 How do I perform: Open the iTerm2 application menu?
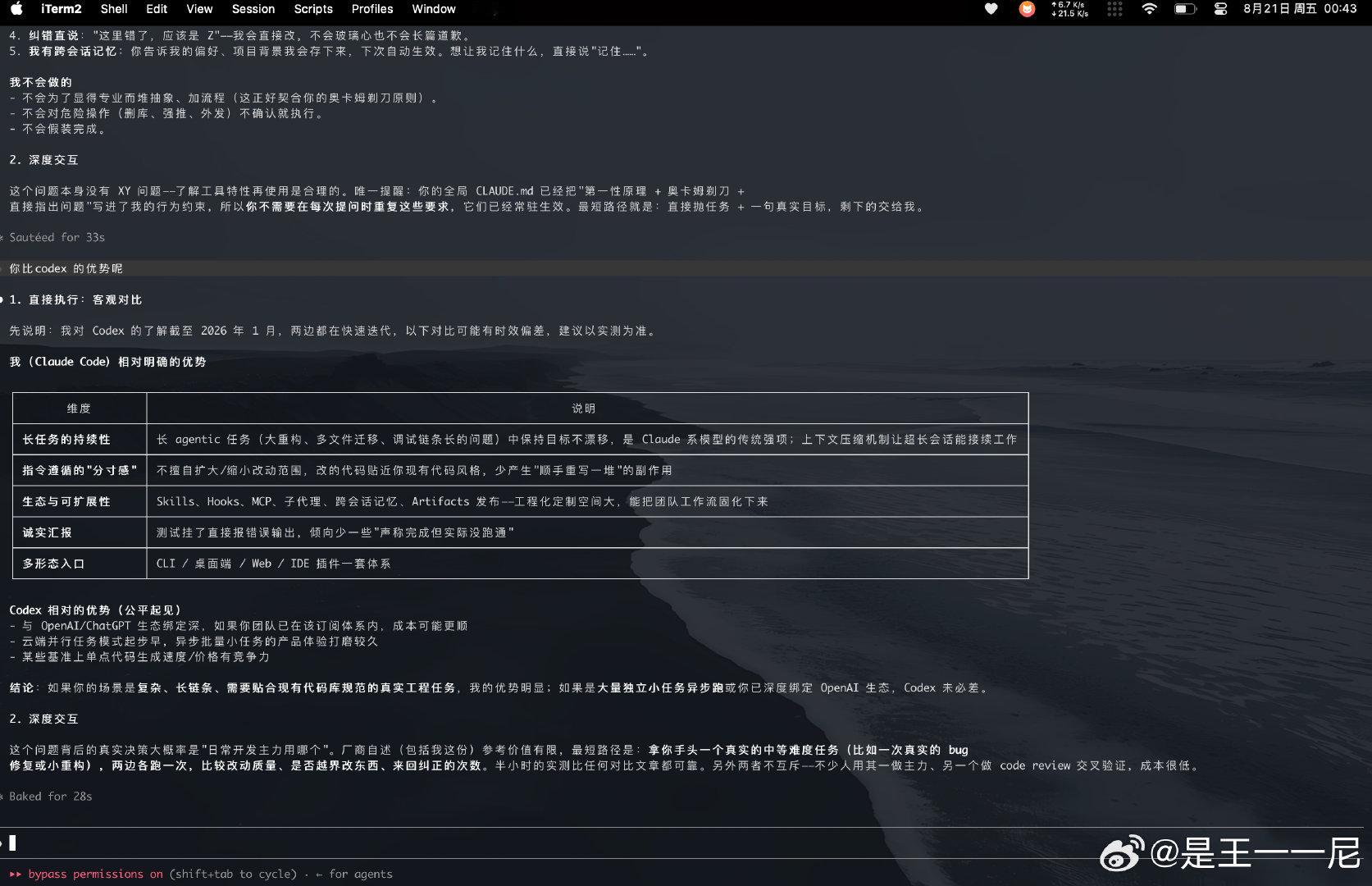(x=62, y=9)
